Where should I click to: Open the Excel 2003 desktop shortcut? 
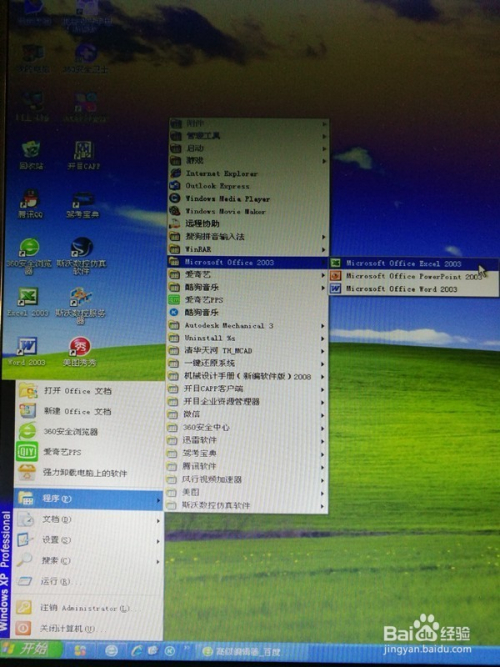tap(28, 302)
